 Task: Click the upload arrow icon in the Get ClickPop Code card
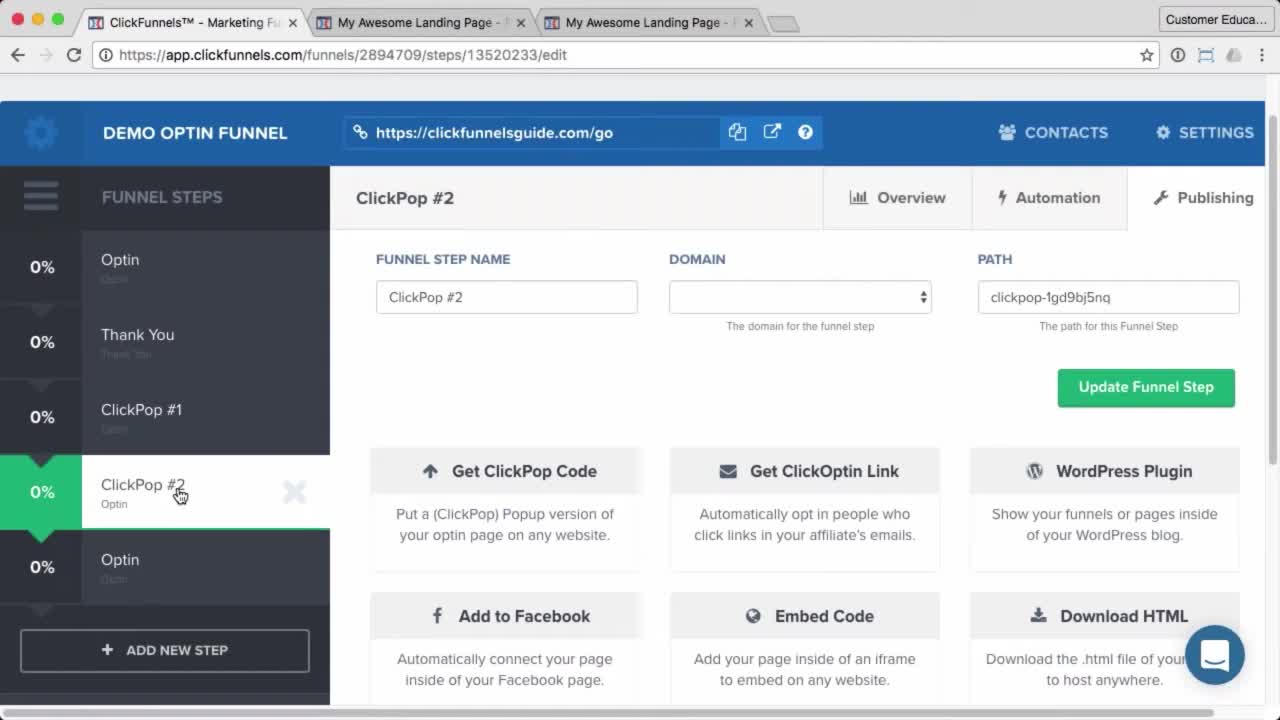pos(430,471)
